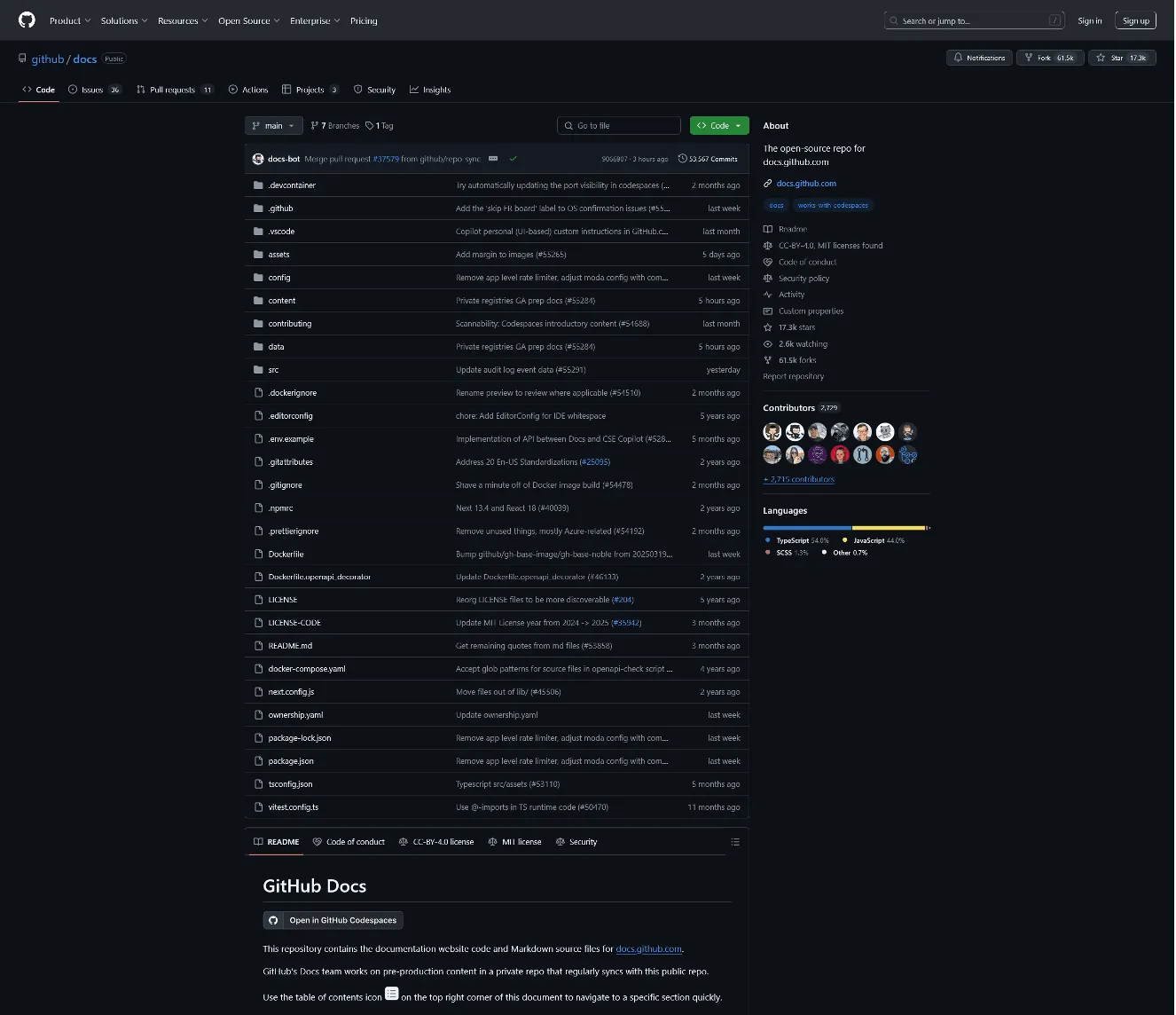Screen dimensions: 1176x1015
Task: Switch to the Pull requests tab
Action: tap(172, 90)
